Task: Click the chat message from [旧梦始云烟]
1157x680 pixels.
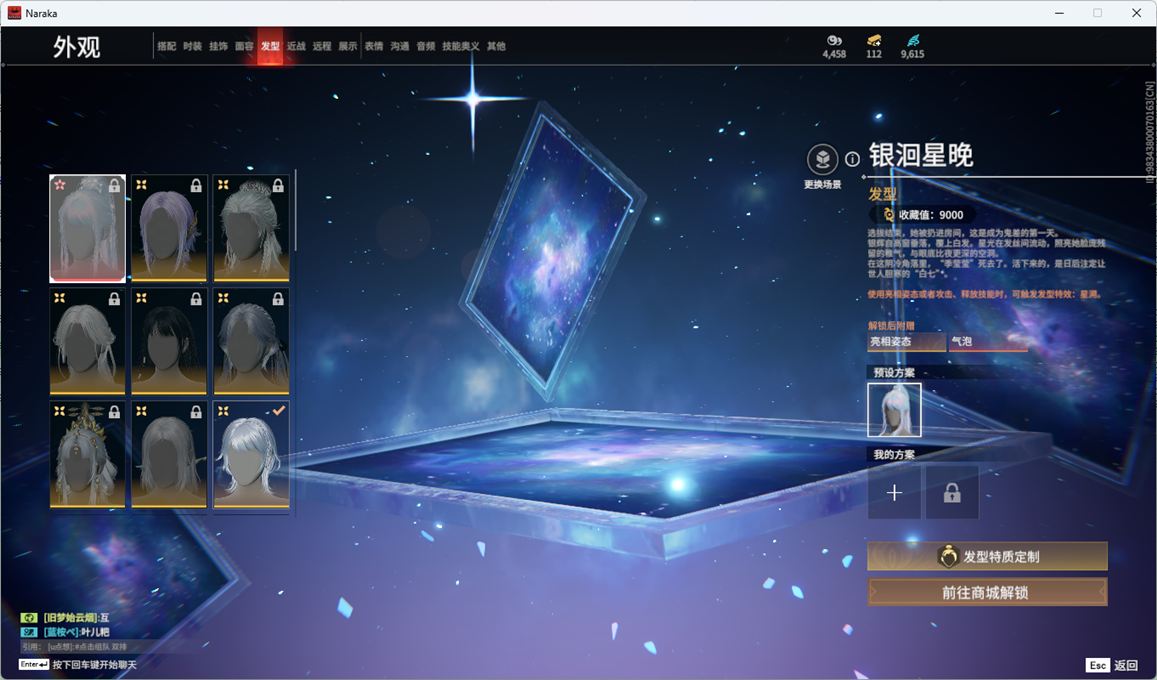Action: click(x=76, y=617)
